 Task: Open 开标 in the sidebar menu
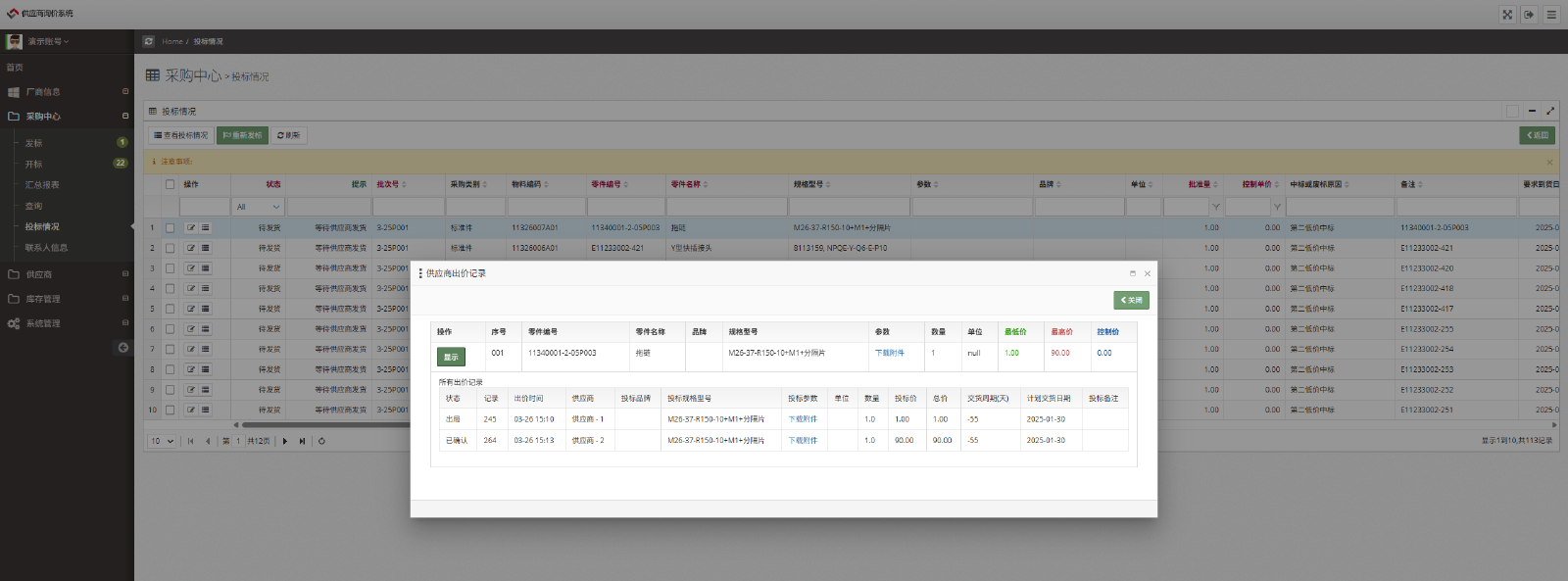coord(34,164)
